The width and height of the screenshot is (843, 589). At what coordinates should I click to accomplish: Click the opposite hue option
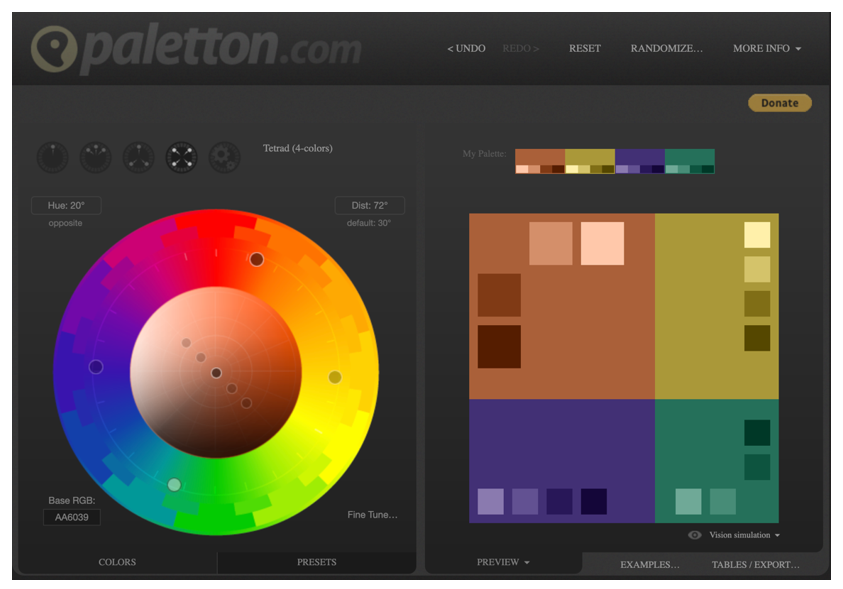click(x=65, y=222)
